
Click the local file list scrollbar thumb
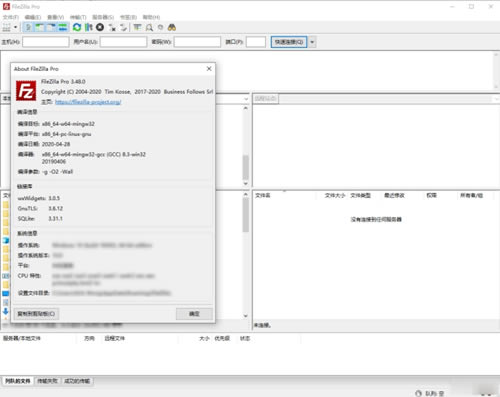click(x=246, y=215)
